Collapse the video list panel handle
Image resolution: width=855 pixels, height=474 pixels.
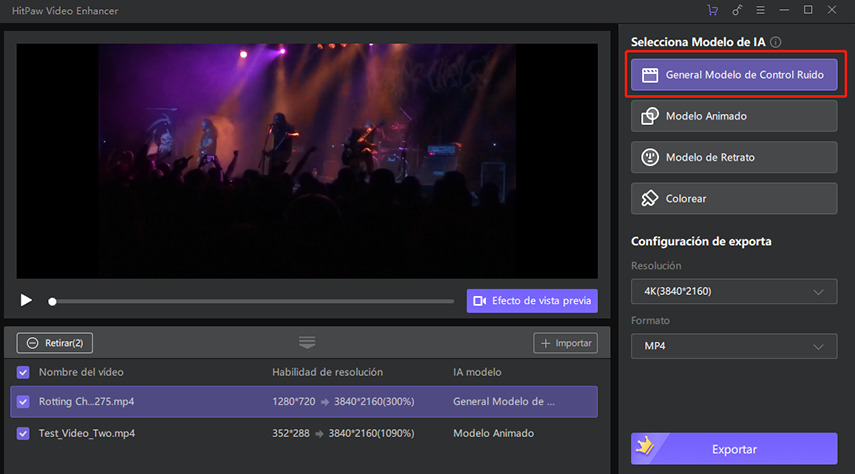point(307,343)
